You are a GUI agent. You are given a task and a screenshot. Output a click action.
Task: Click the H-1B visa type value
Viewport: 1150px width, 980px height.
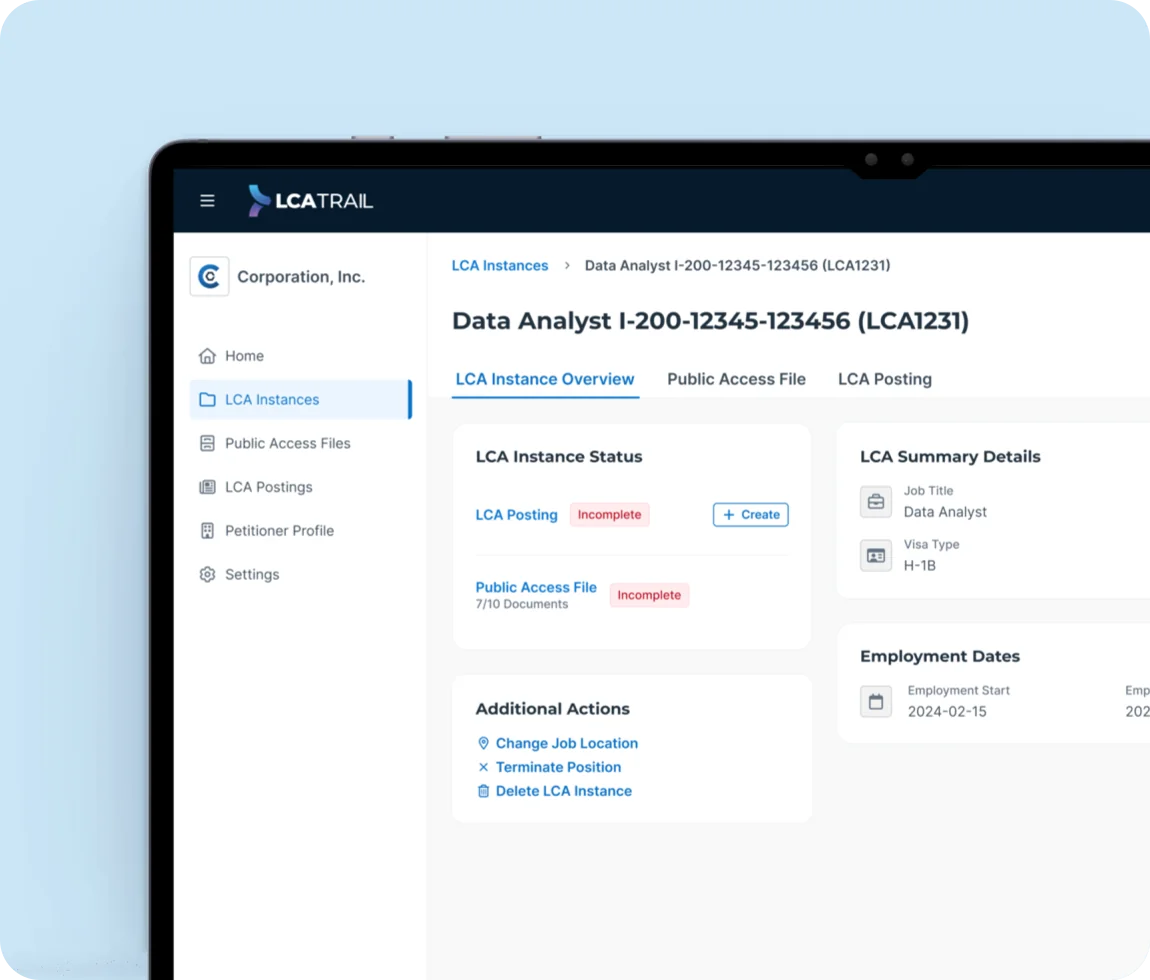tap(920, 566)
